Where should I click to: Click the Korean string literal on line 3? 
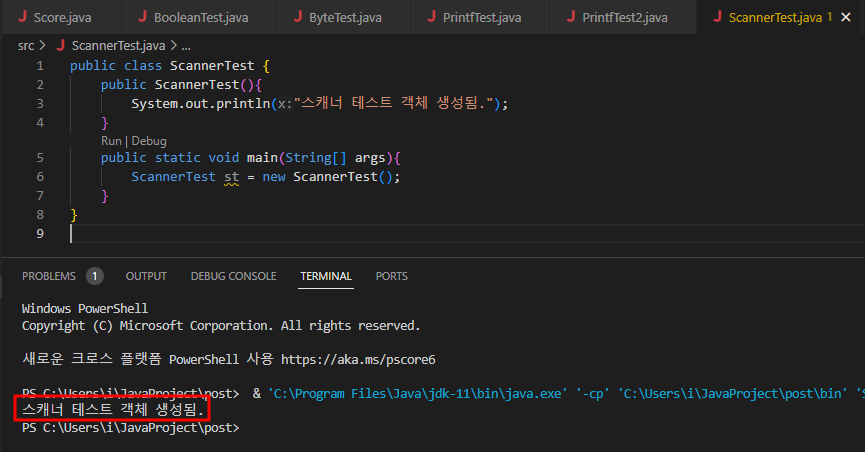[393, 103]
